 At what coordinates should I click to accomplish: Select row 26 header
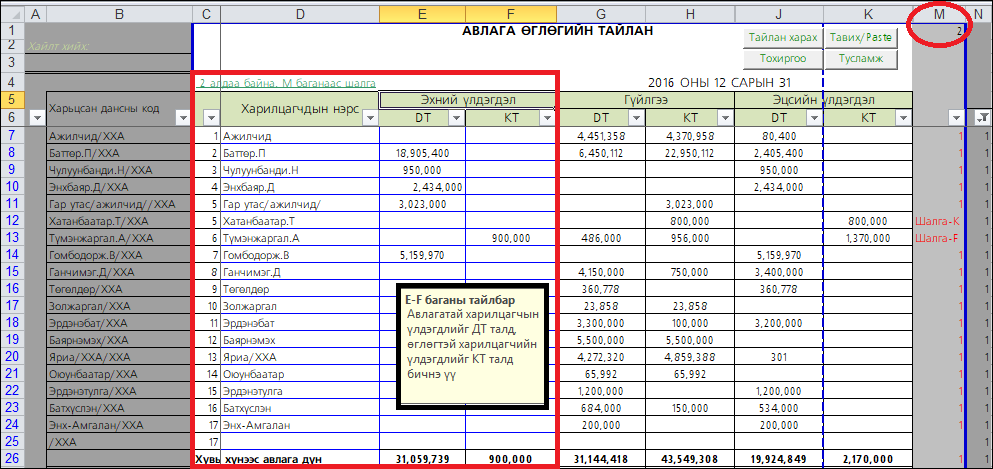coord(11,458)
